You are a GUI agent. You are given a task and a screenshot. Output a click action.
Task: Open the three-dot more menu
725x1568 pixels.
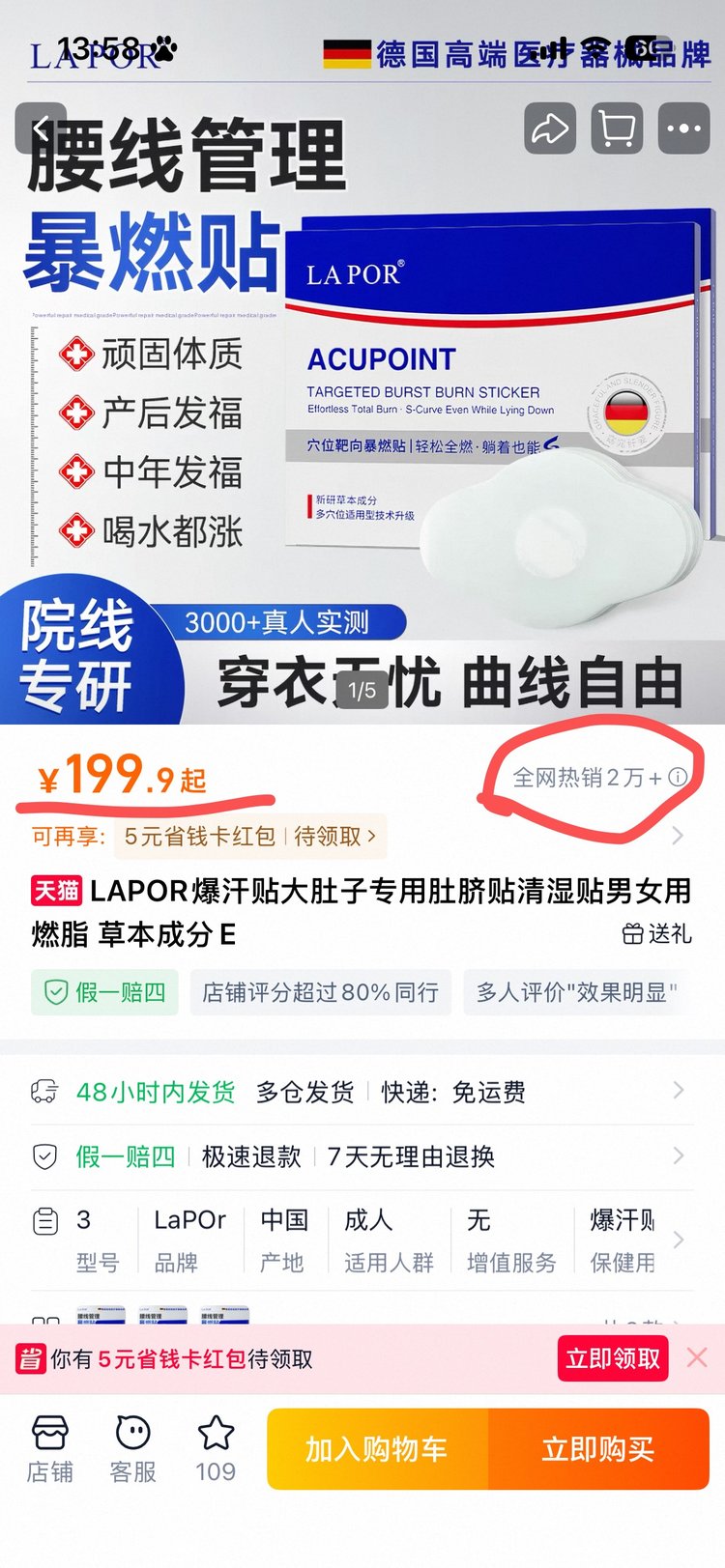[x=683, y=128]
